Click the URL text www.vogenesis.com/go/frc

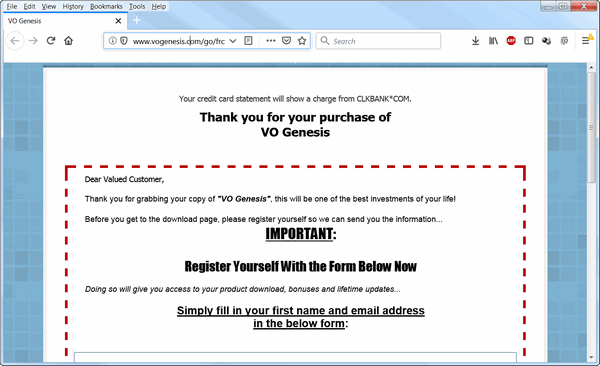pyautogui.click(x=179, y=41)
